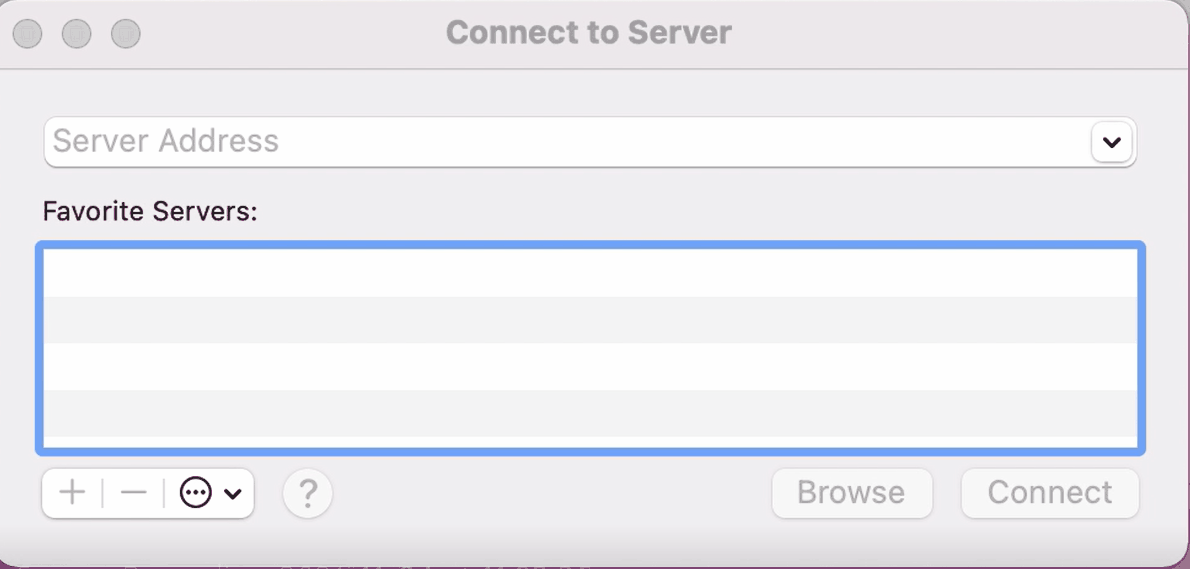Click the Favorite Servers label

click(150, 211)
